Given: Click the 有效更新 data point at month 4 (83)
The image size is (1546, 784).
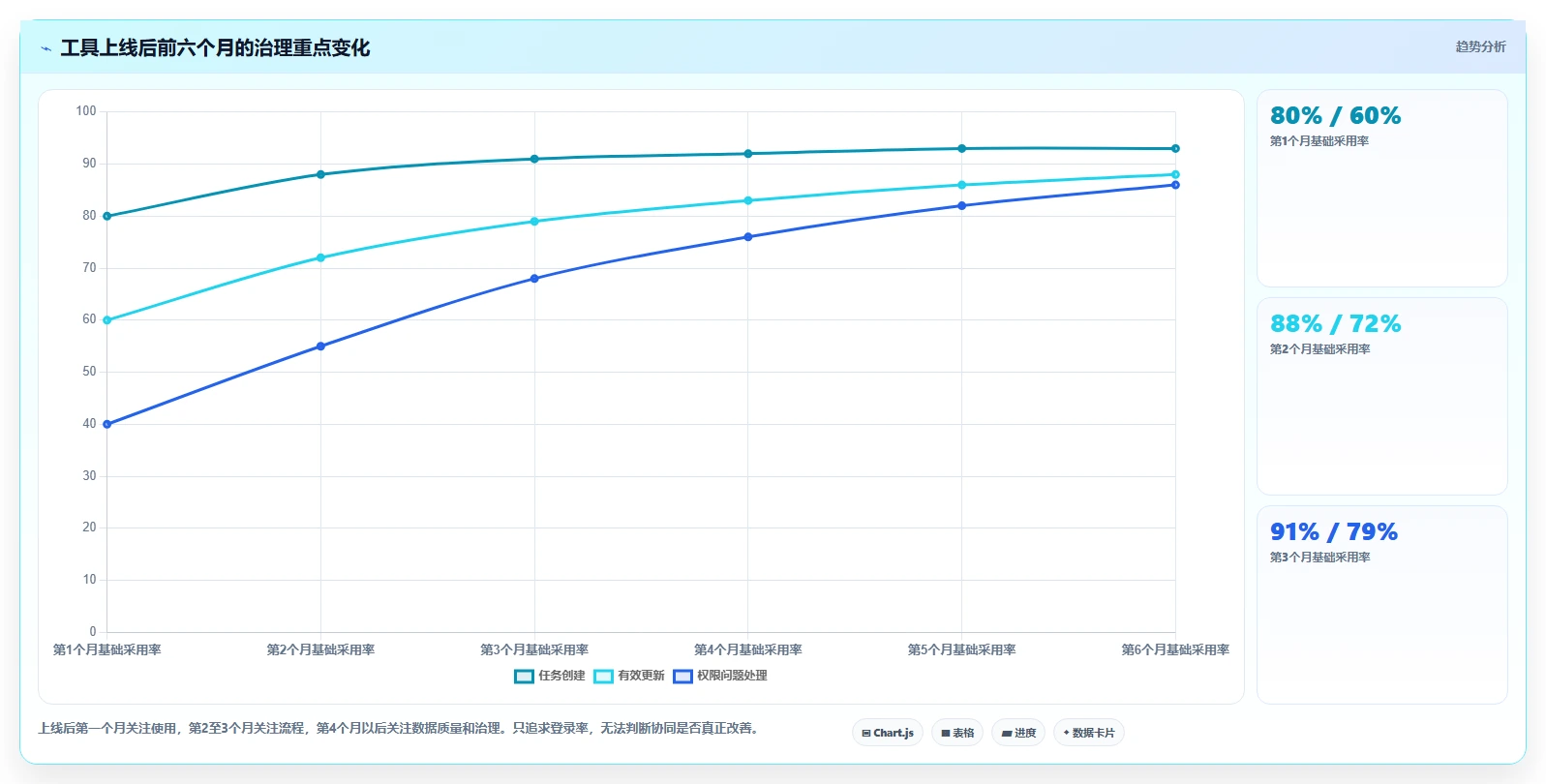Looking at the screenshot, I should click(748, 200).
